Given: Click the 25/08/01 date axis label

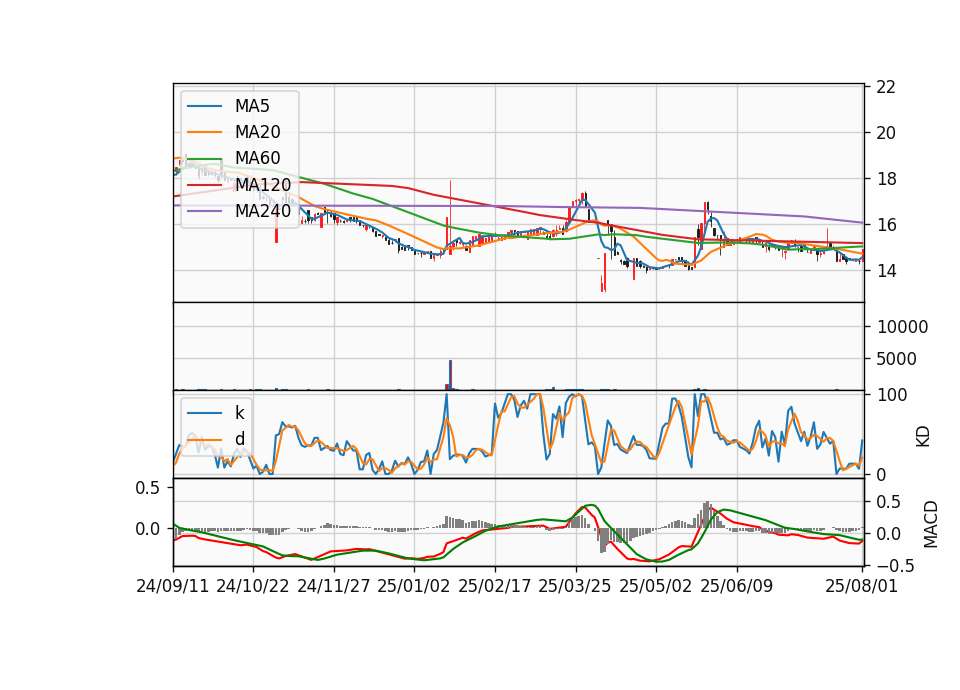Looking at the screenshot, I should pos(861,586).
